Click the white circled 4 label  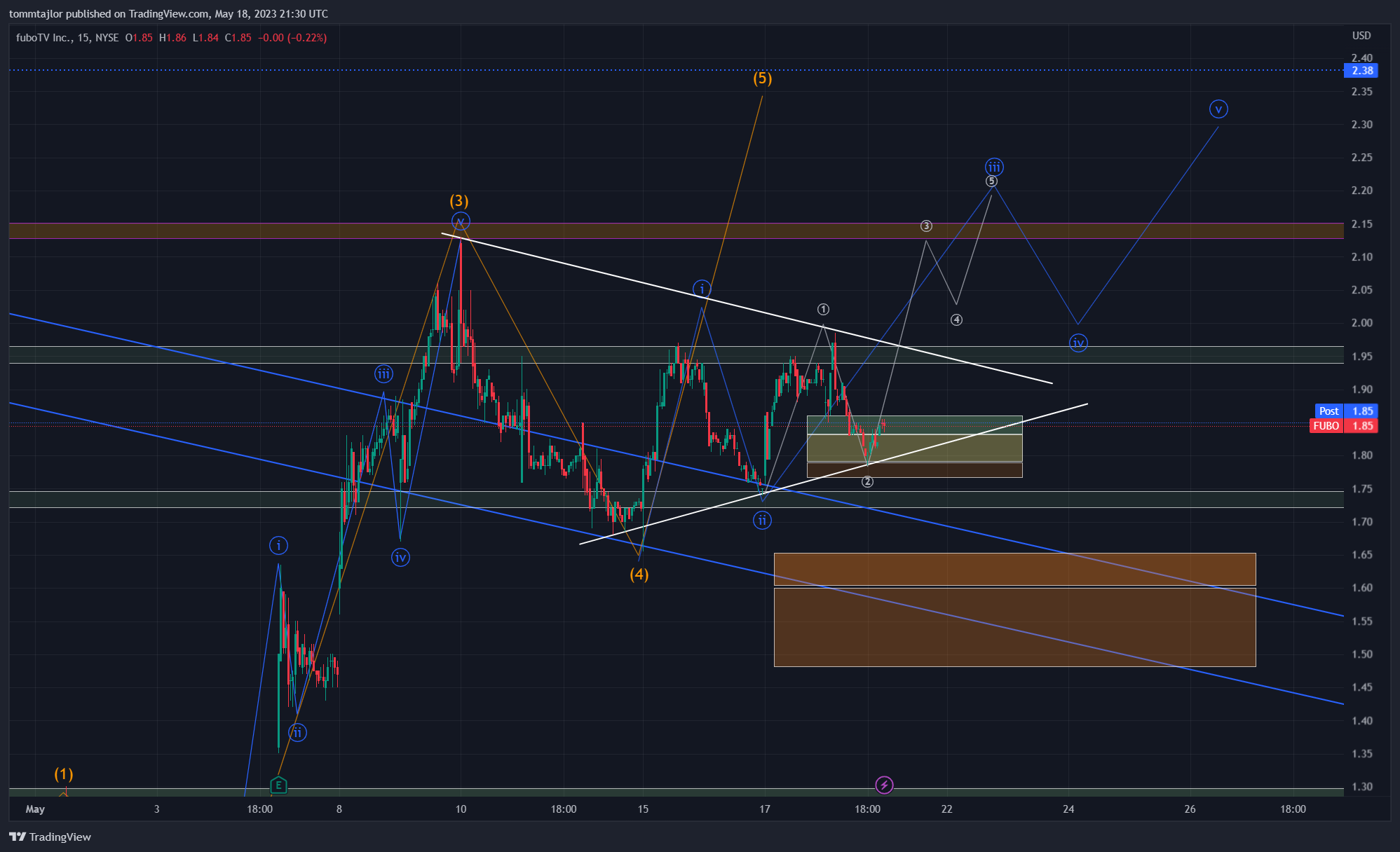pyautogui.click(x=956, y=319)
